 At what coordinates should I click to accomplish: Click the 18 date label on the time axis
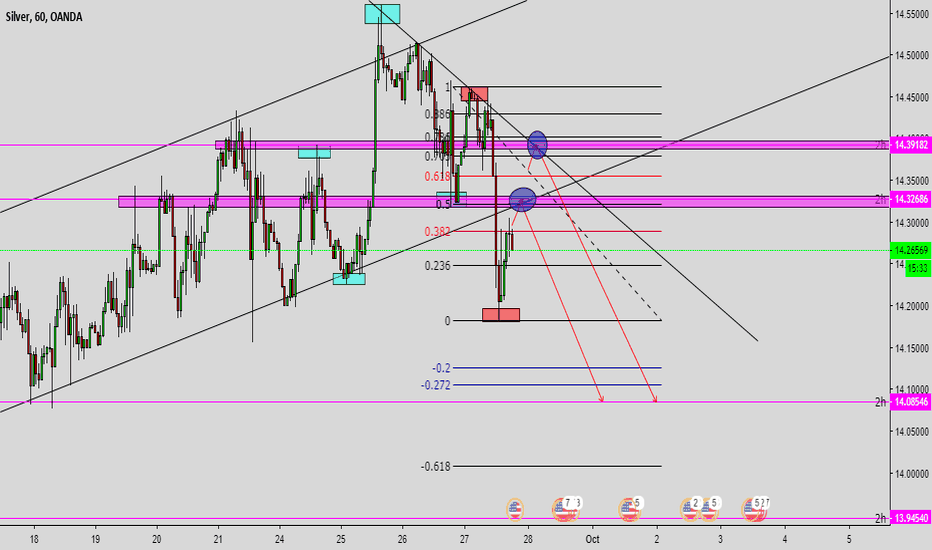34,539
